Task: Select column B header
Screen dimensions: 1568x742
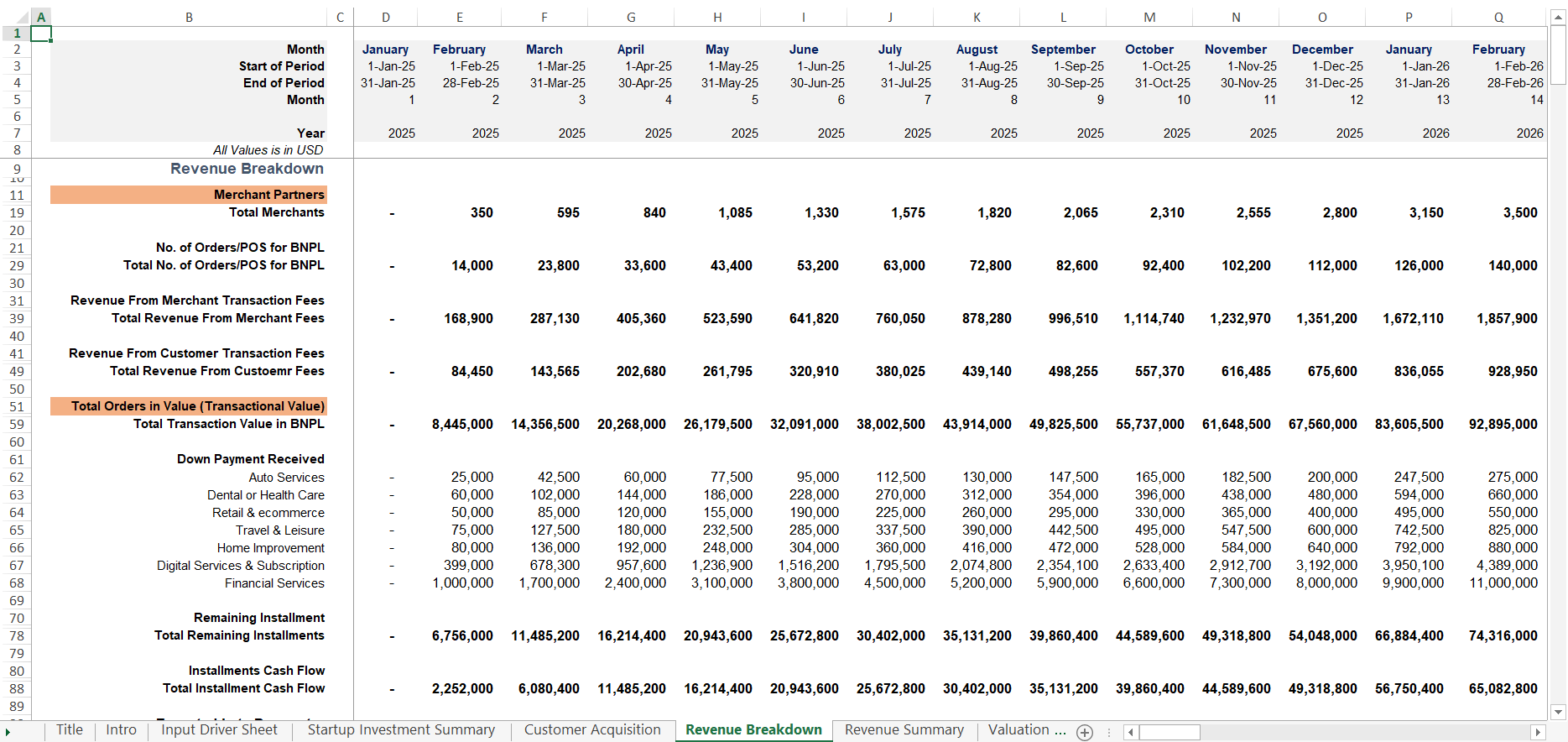Action: pos(189,17)
